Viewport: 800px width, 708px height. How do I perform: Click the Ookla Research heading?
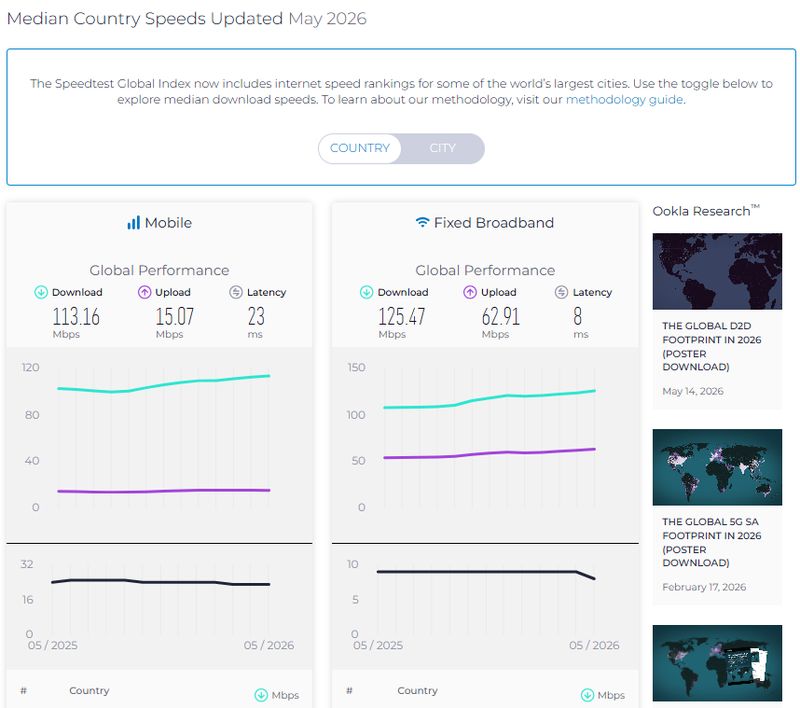click(706, 211)
